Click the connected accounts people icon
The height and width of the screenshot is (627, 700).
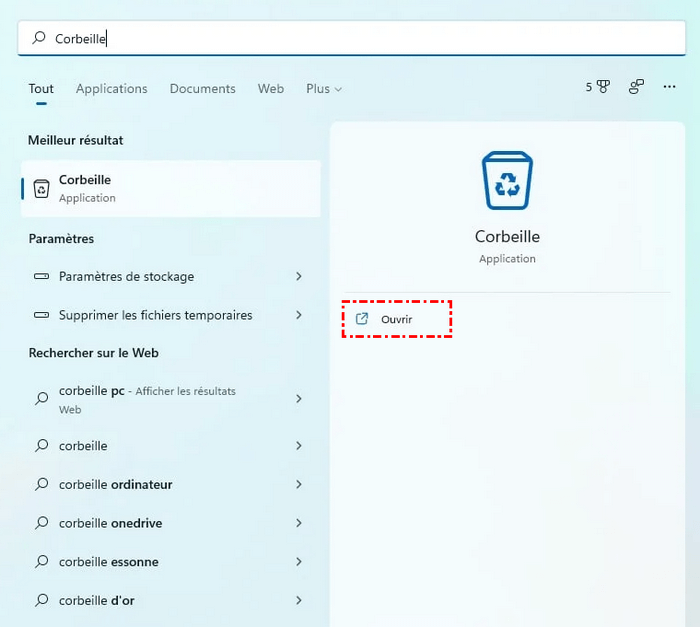pyautogui.click(x=636, y=88)
